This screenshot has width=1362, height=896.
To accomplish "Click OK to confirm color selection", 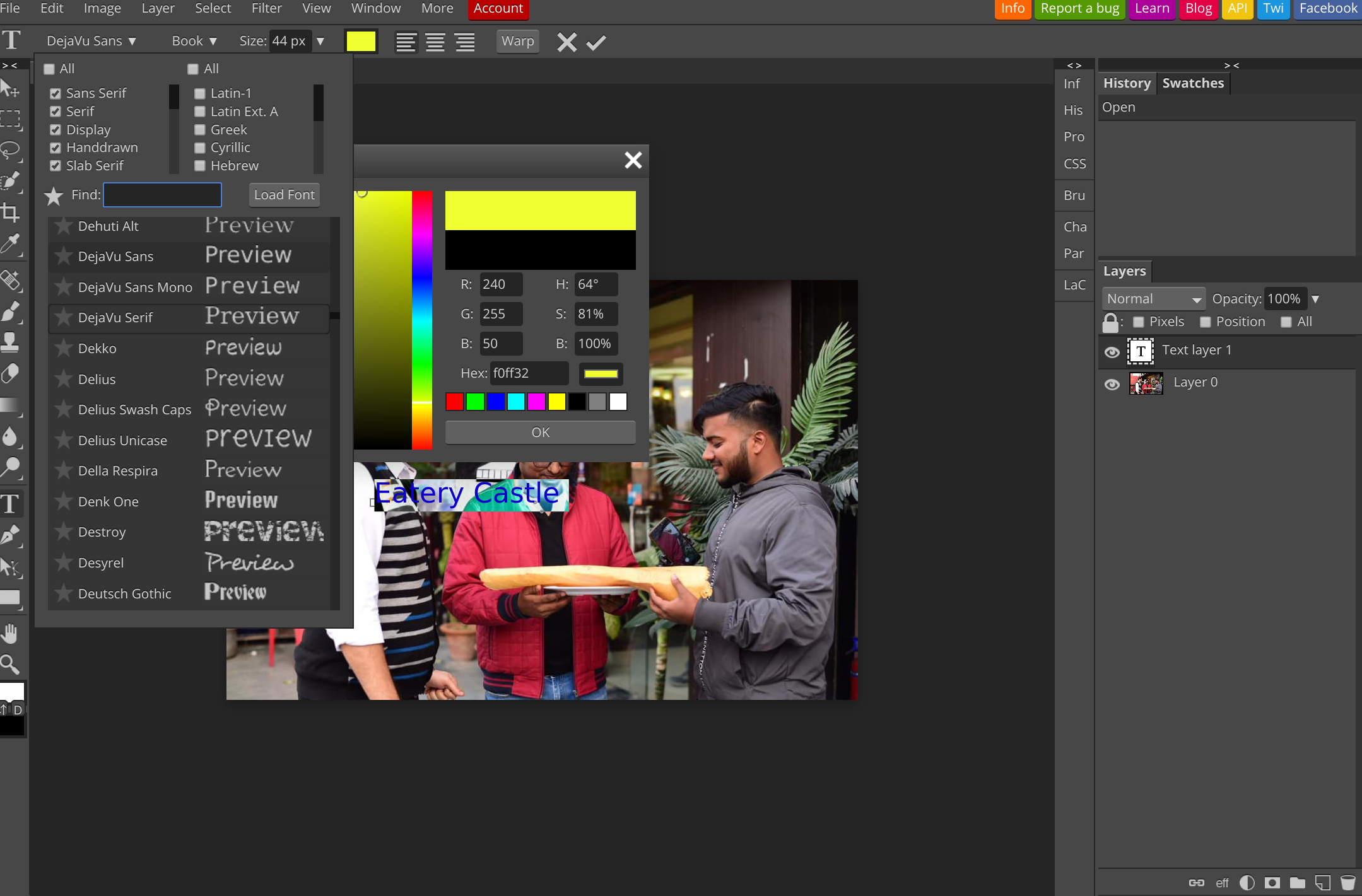I will click(x=540, y=432).
